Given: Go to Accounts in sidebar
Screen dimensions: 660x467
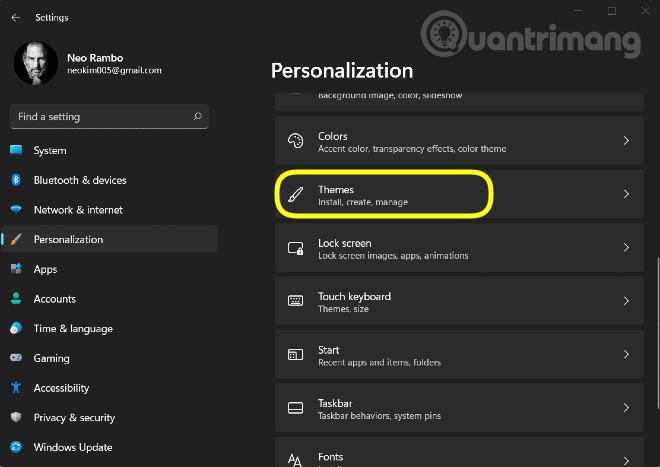Looking at the screenshot, I should 54,299.
